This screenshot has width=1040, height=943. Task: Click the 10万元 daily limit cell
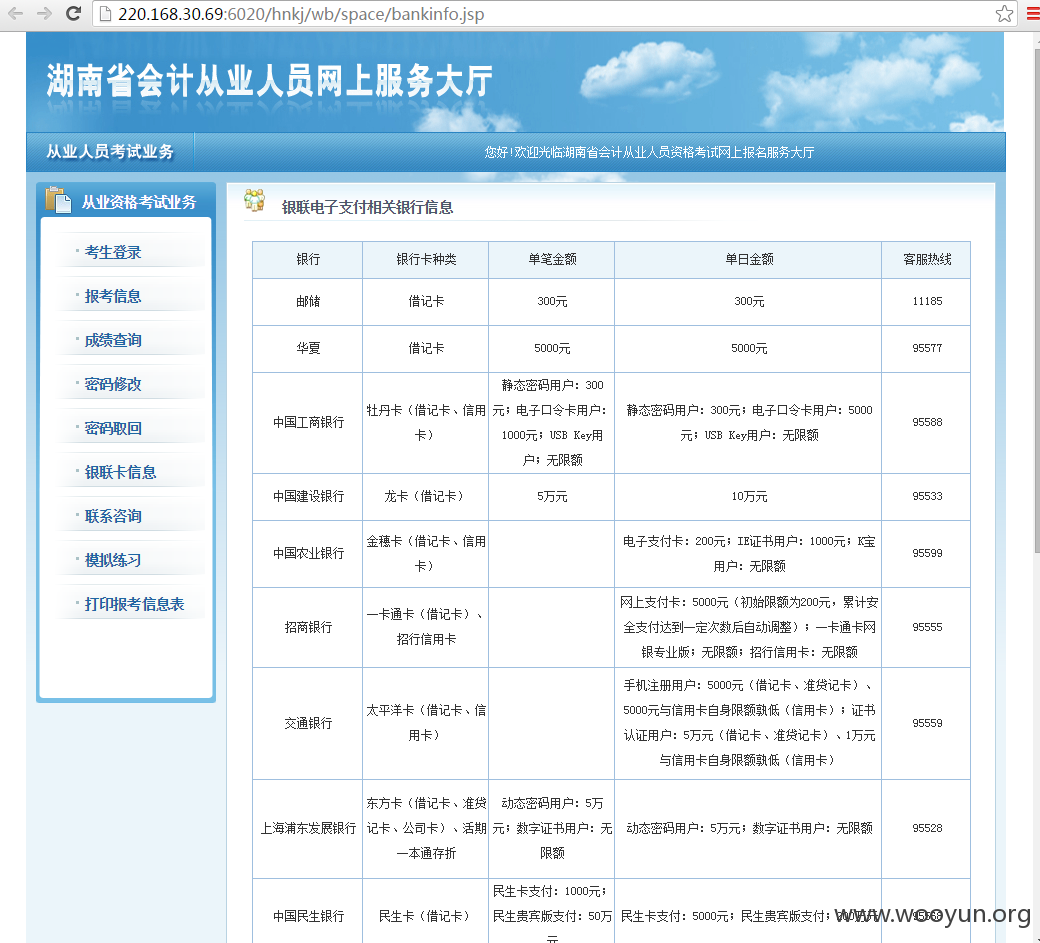[x=749, y=497]
